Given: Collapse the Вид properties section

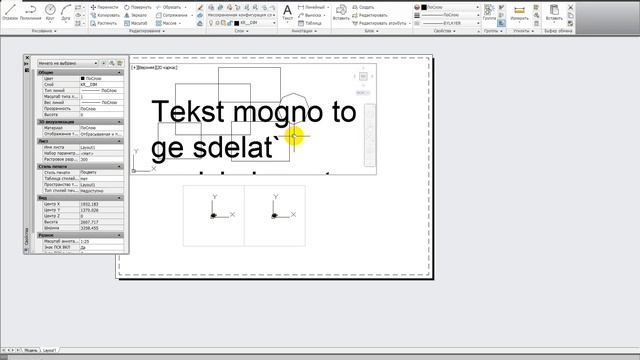Looking at the screenshot, I should 119,198.
